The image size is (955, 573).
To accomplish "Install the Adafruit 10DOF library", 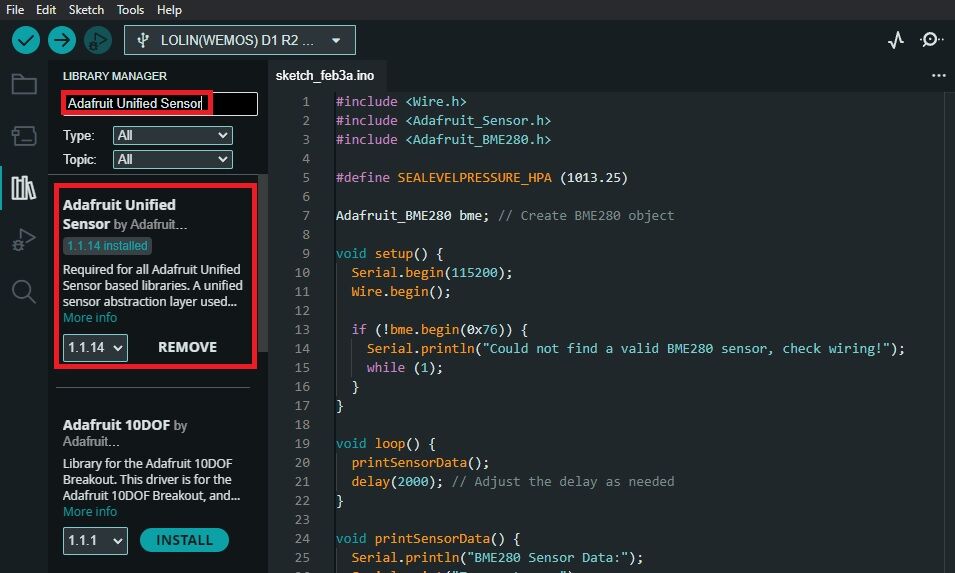I will tap(184, 540).
